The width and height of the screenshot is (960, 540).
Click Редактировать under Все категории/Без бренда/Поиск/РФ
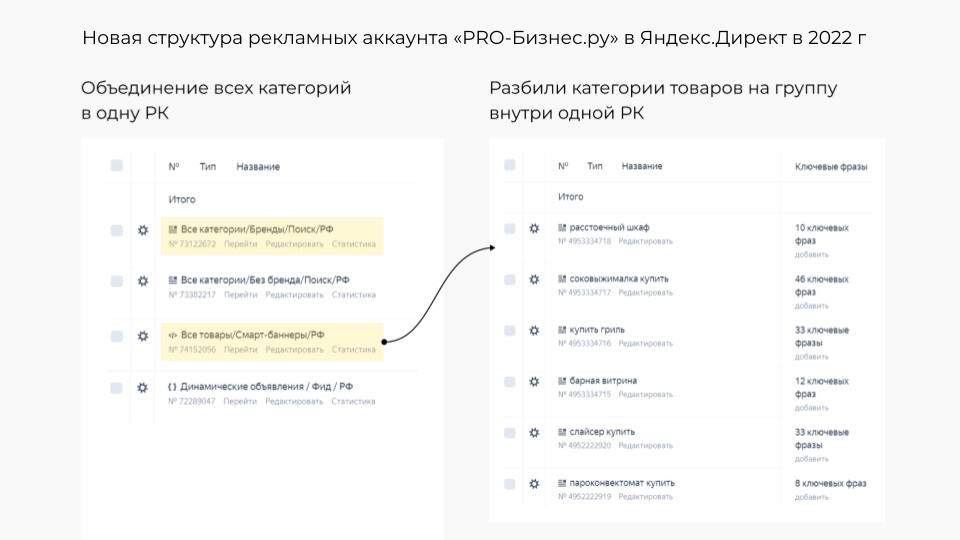click(x=294, y=294)
